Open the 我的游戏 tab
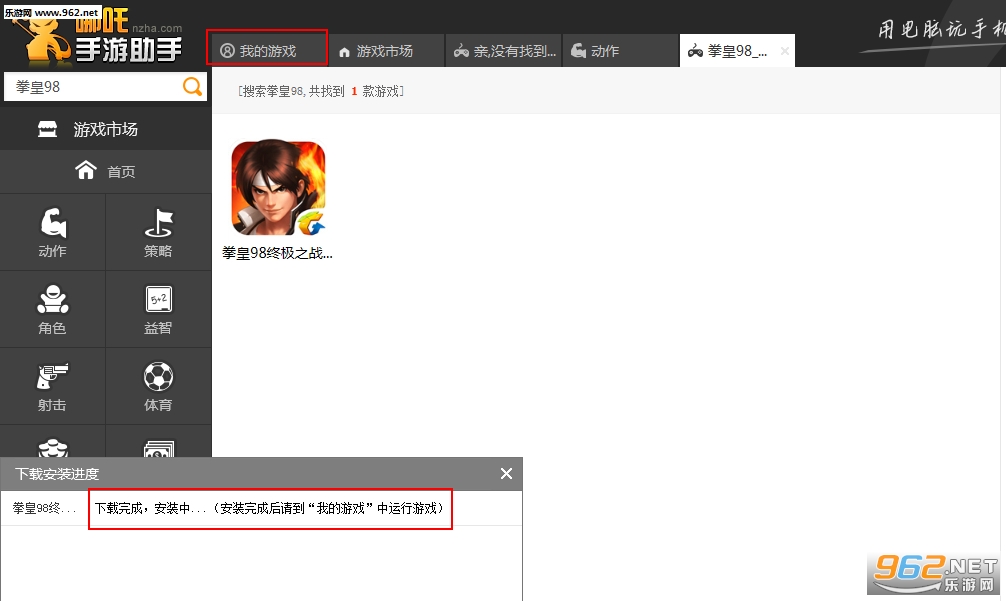 [267, 51]
